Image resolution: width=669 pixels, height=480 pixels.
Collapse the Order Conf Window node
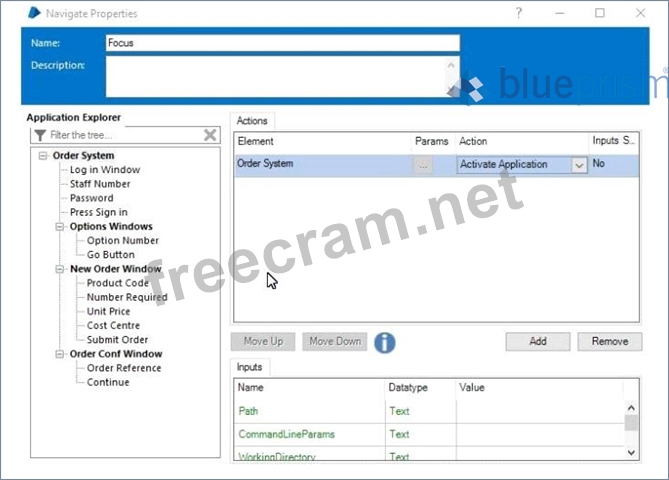pos(60,354)
